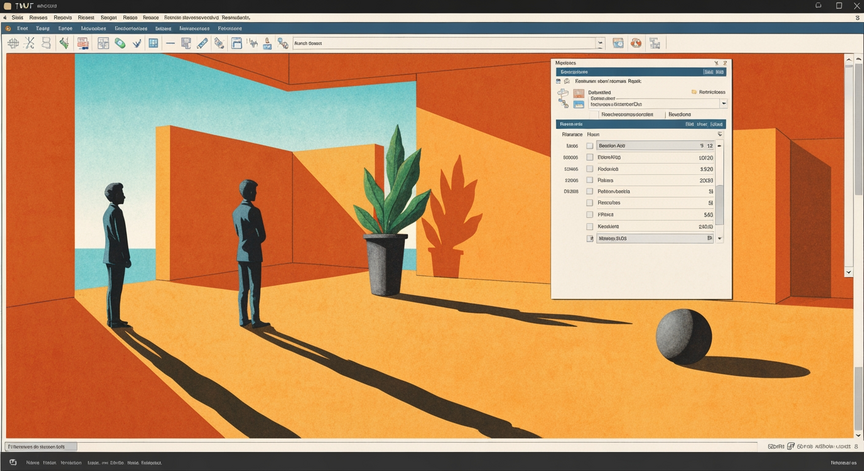864x471 pixels.
Task: Click the waveform icon in toolbar
Action: (x=253, y=43)
